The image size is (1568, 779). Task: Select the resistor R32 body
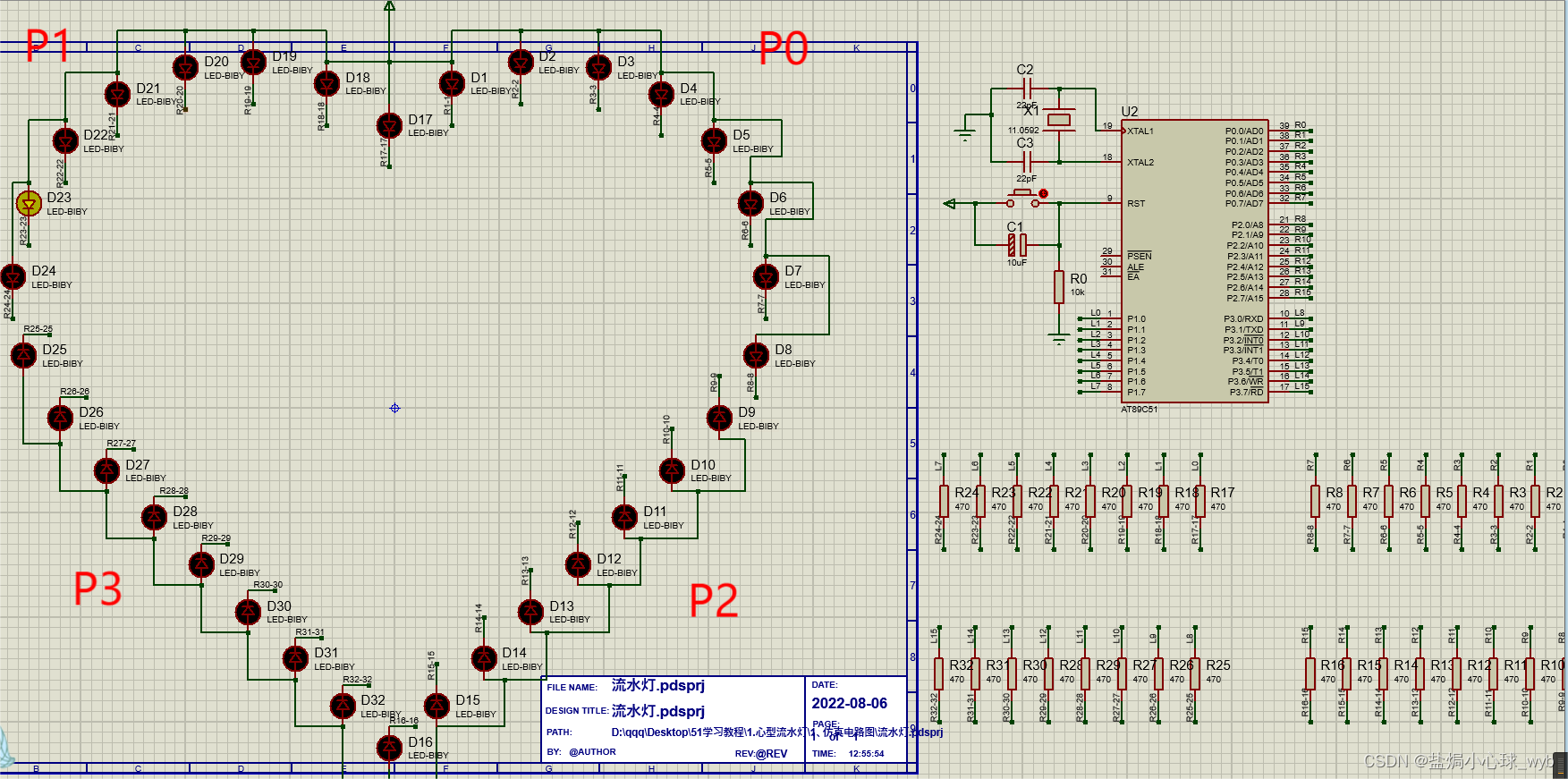(938, 673)
